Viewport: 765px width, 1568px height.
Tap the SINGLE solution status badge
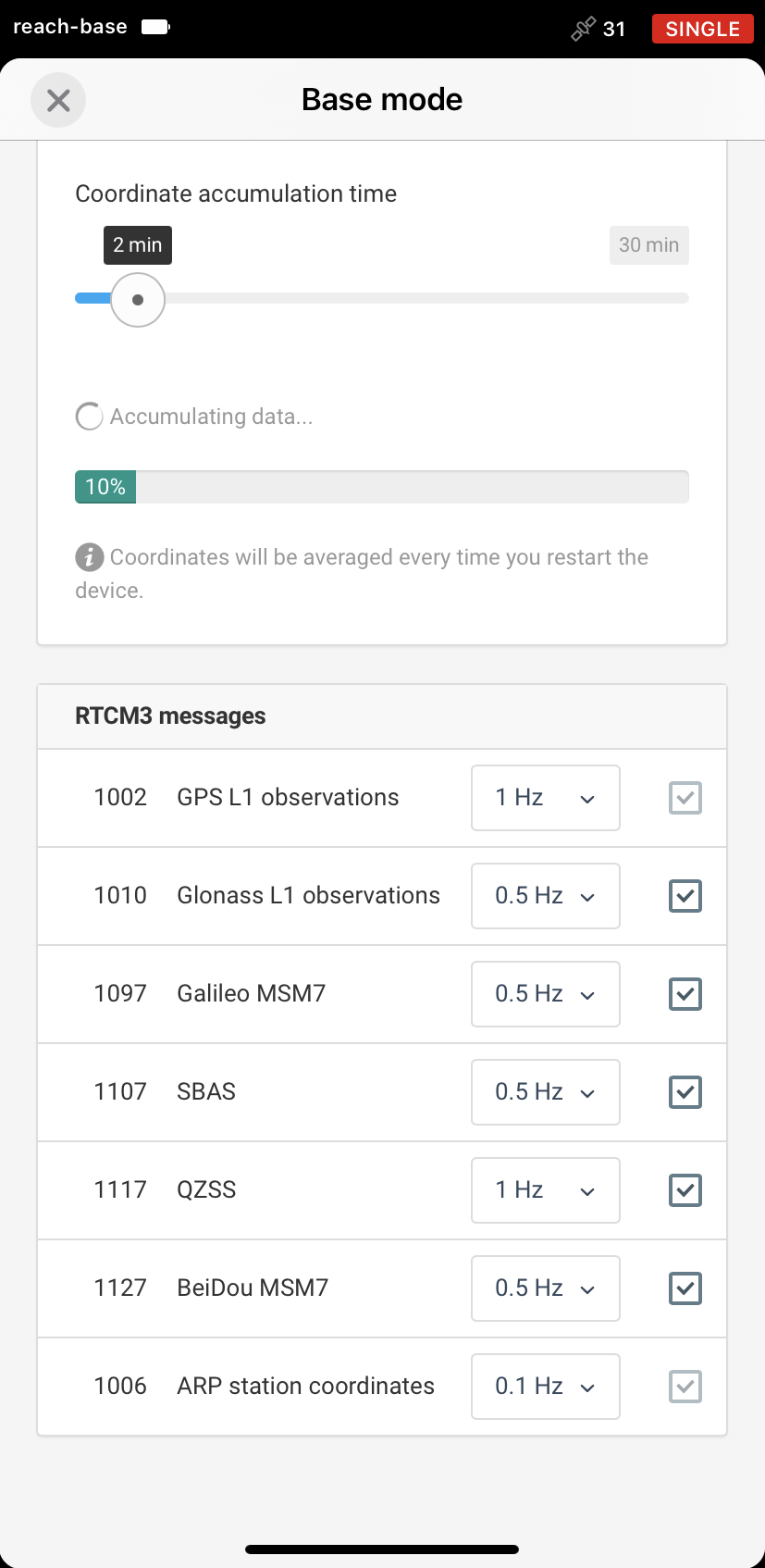(x=702, y=29)
